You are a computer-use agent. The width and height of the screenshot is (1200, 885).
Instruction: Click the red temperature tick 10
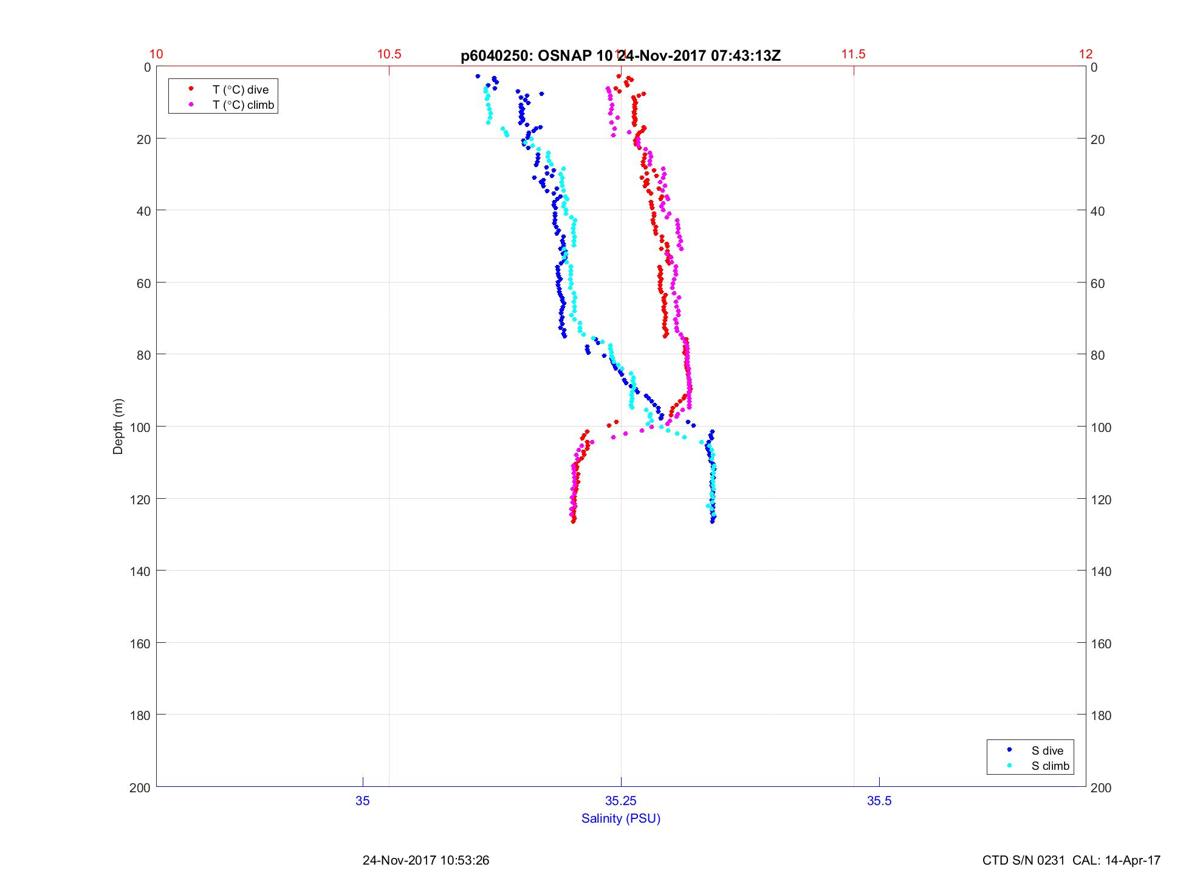(156, 54)
